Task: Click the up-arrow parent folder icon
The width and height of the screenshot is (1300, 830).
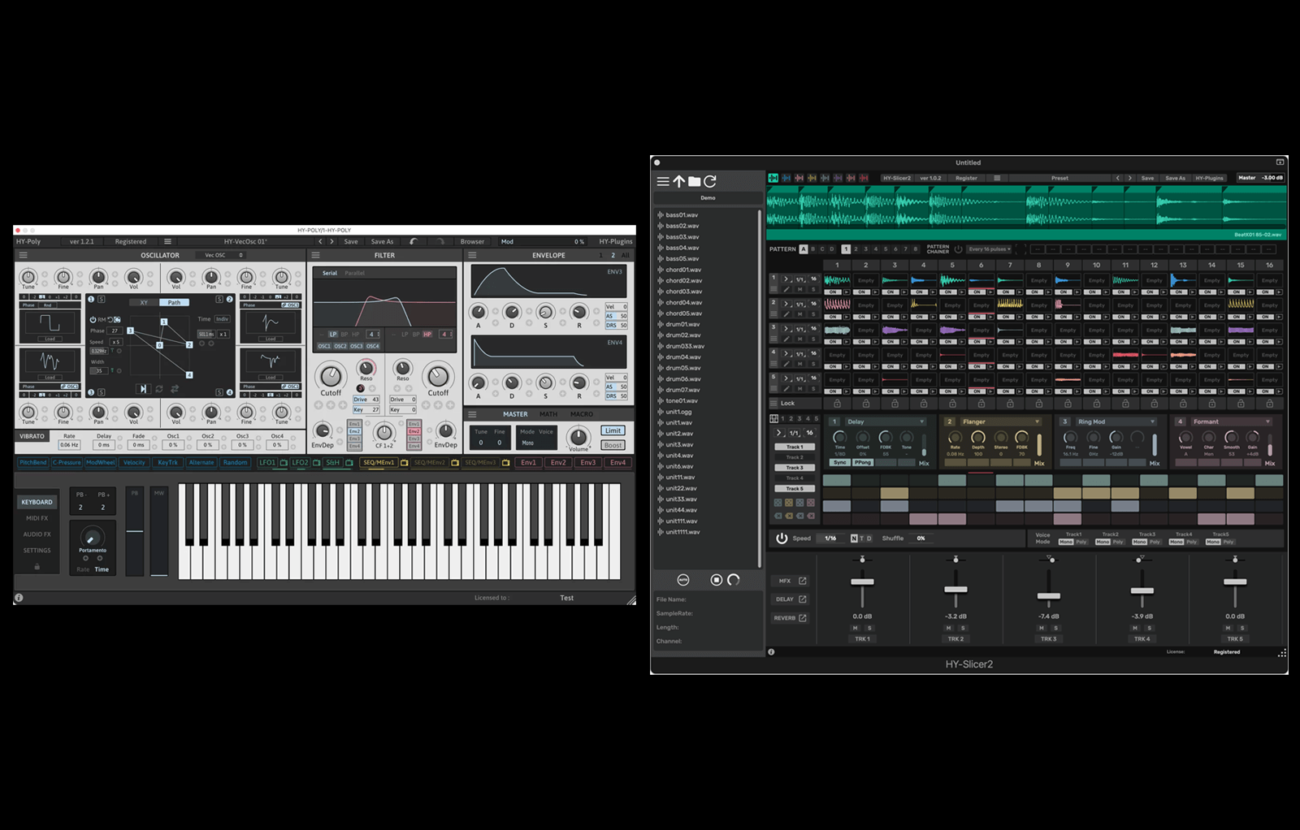Action: point(678,181)
